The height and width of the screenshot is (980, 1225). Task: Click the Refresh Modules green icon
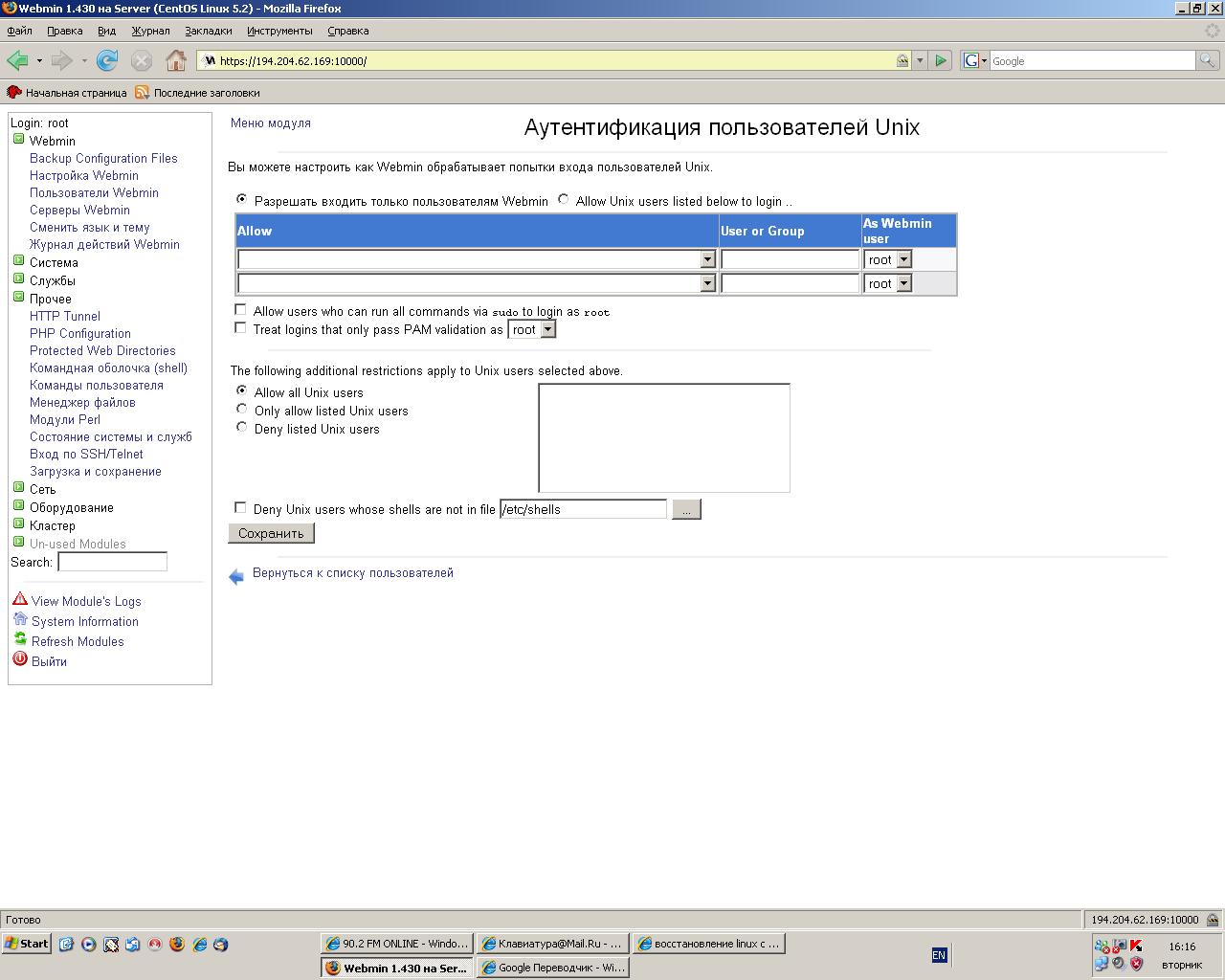pyautogui.click(x=20, y=639)
